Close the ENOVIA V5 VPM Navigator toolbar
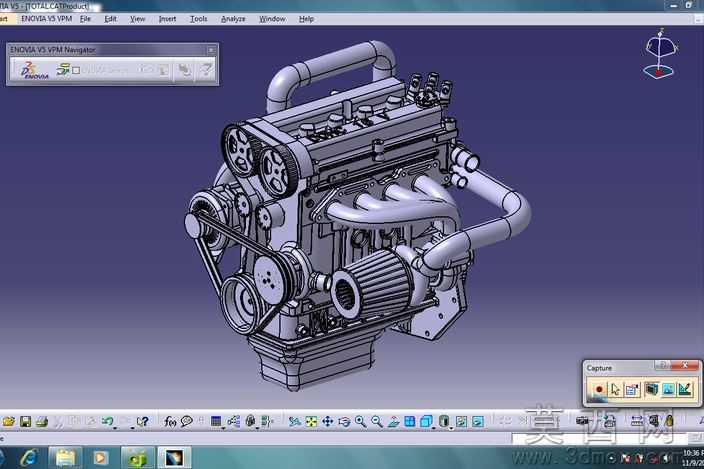This screenshot has height=469, width=704. click(x=211, y=50)
